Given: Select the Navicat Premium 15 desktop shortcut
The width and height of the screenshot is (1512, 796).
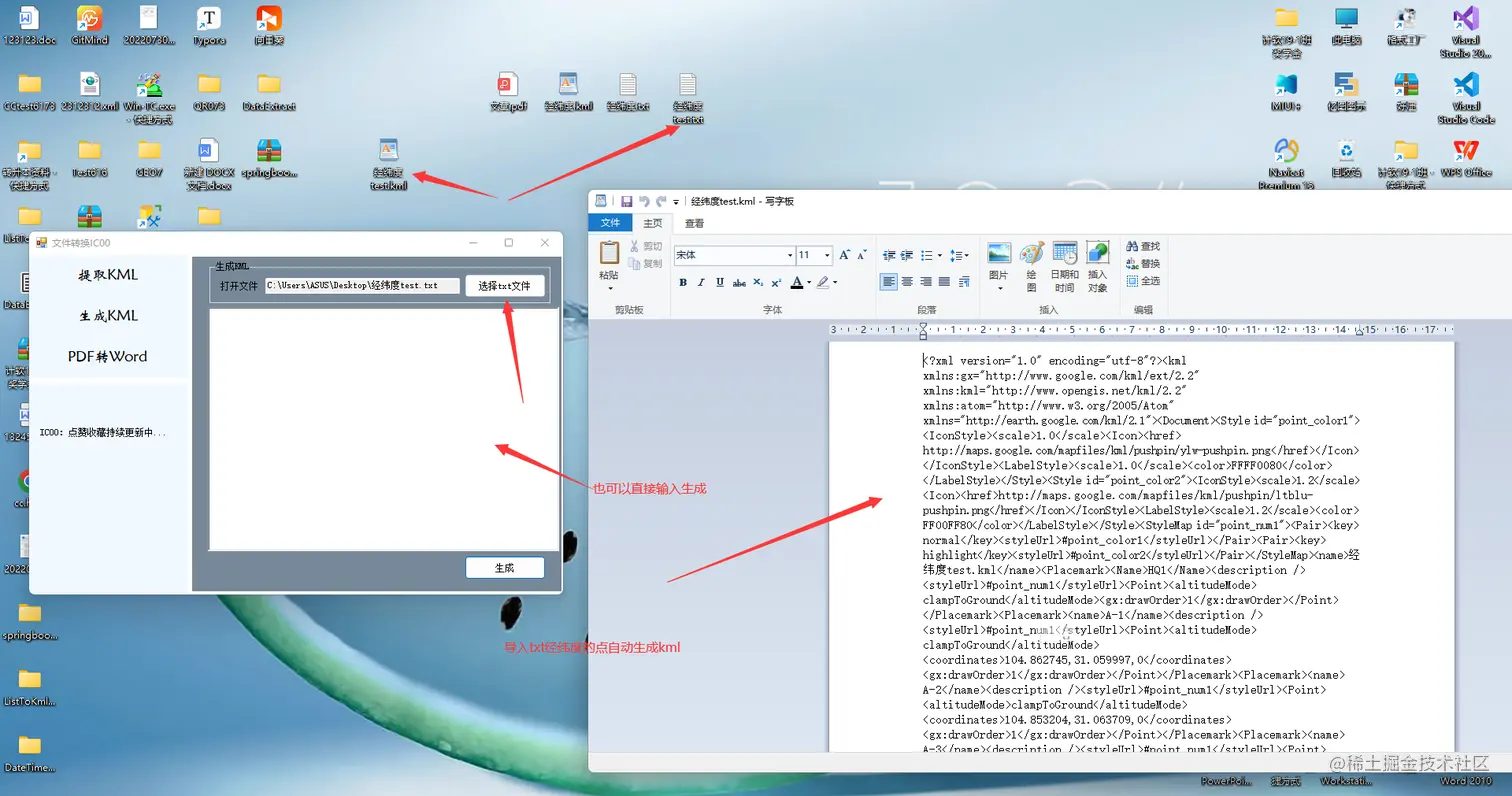Looking at the screenshot, I should tap(1286, 164).
